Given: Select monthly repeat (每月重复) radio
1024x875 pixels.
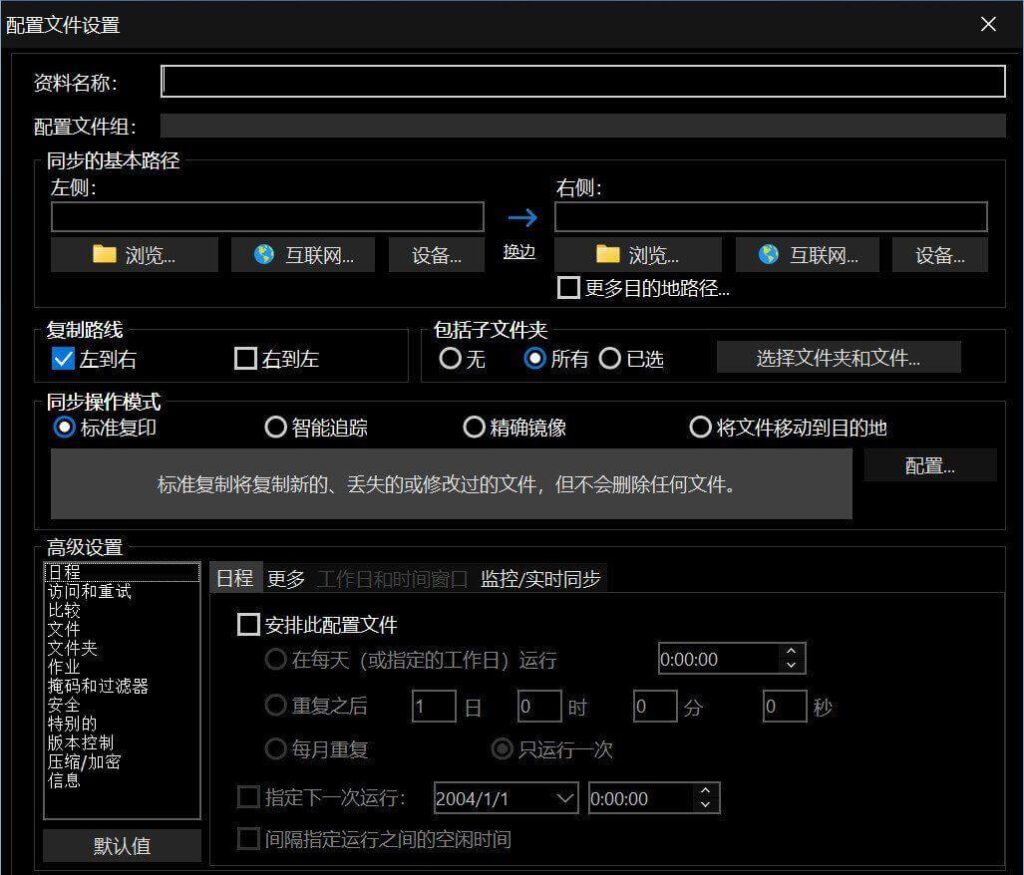Looking at the screenshot, I should point(275,748).
